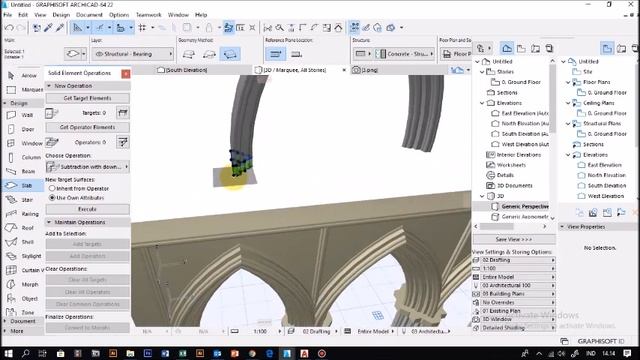Open the Excel taskbar icon
Image resolution: width=640 pixels, height=360 pixels.
coord(182,353)
